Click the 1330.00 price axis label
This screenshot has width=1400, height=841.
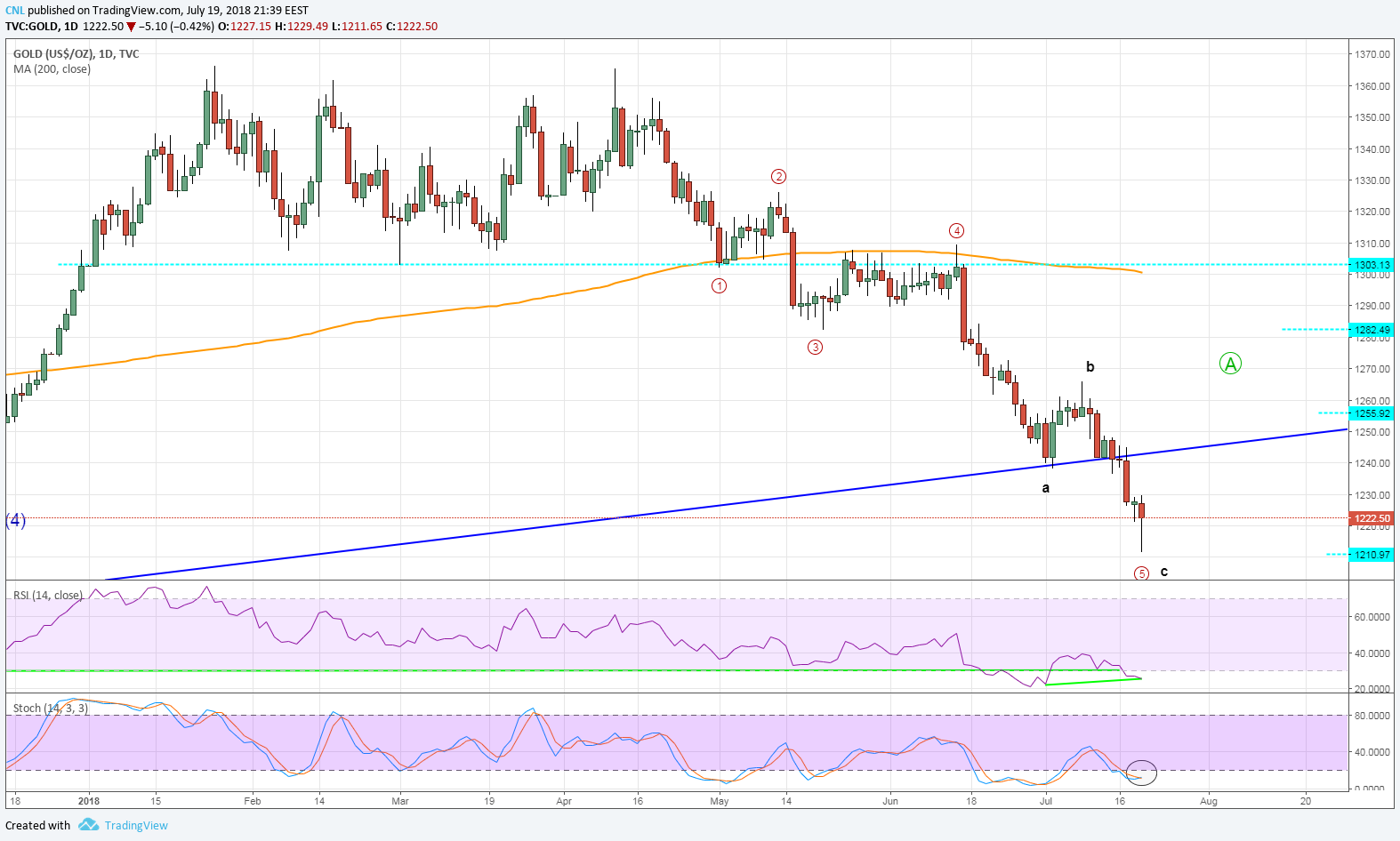(1372, 180)
